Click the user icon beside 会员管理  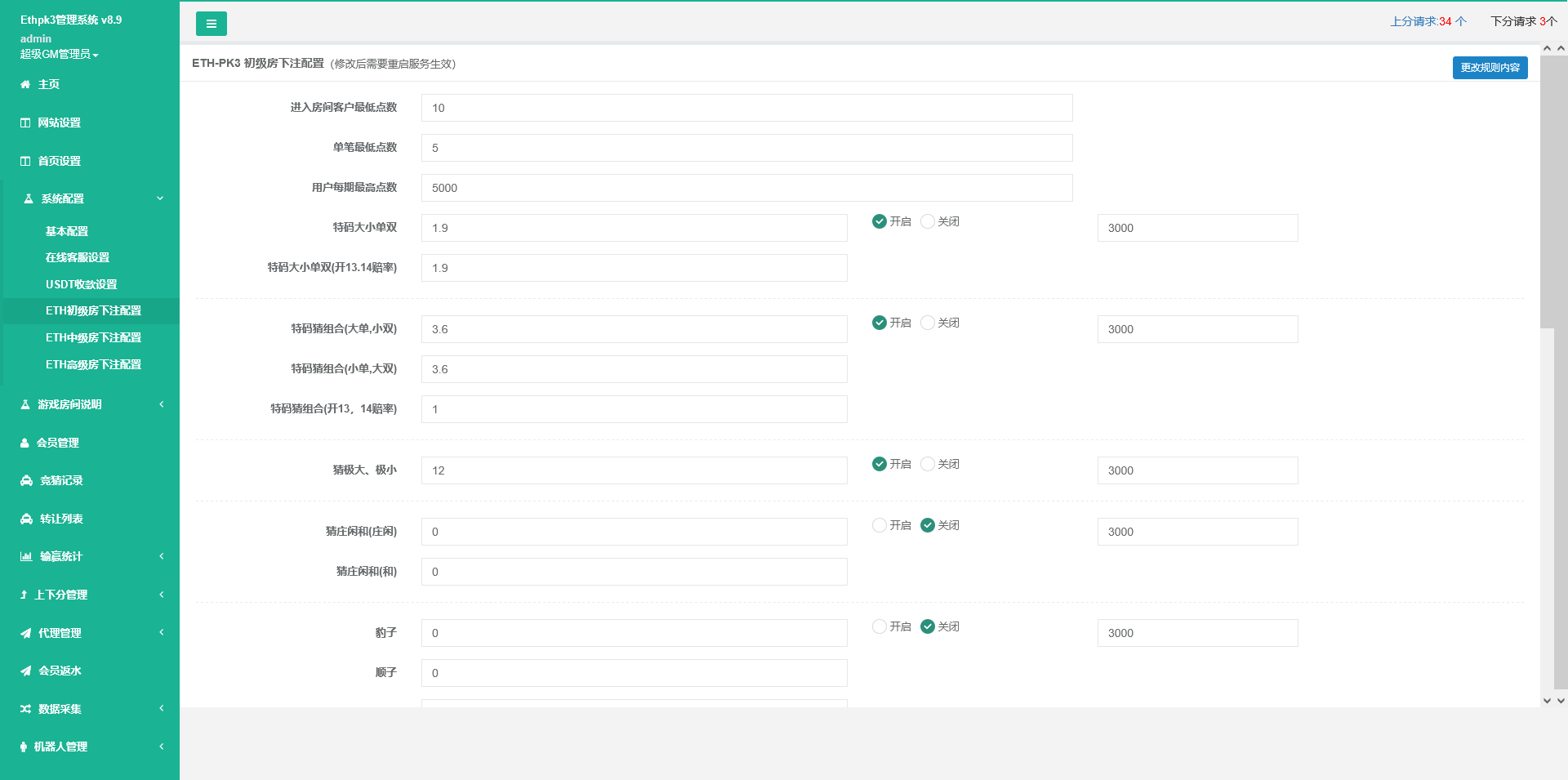(x=24, y=443)
